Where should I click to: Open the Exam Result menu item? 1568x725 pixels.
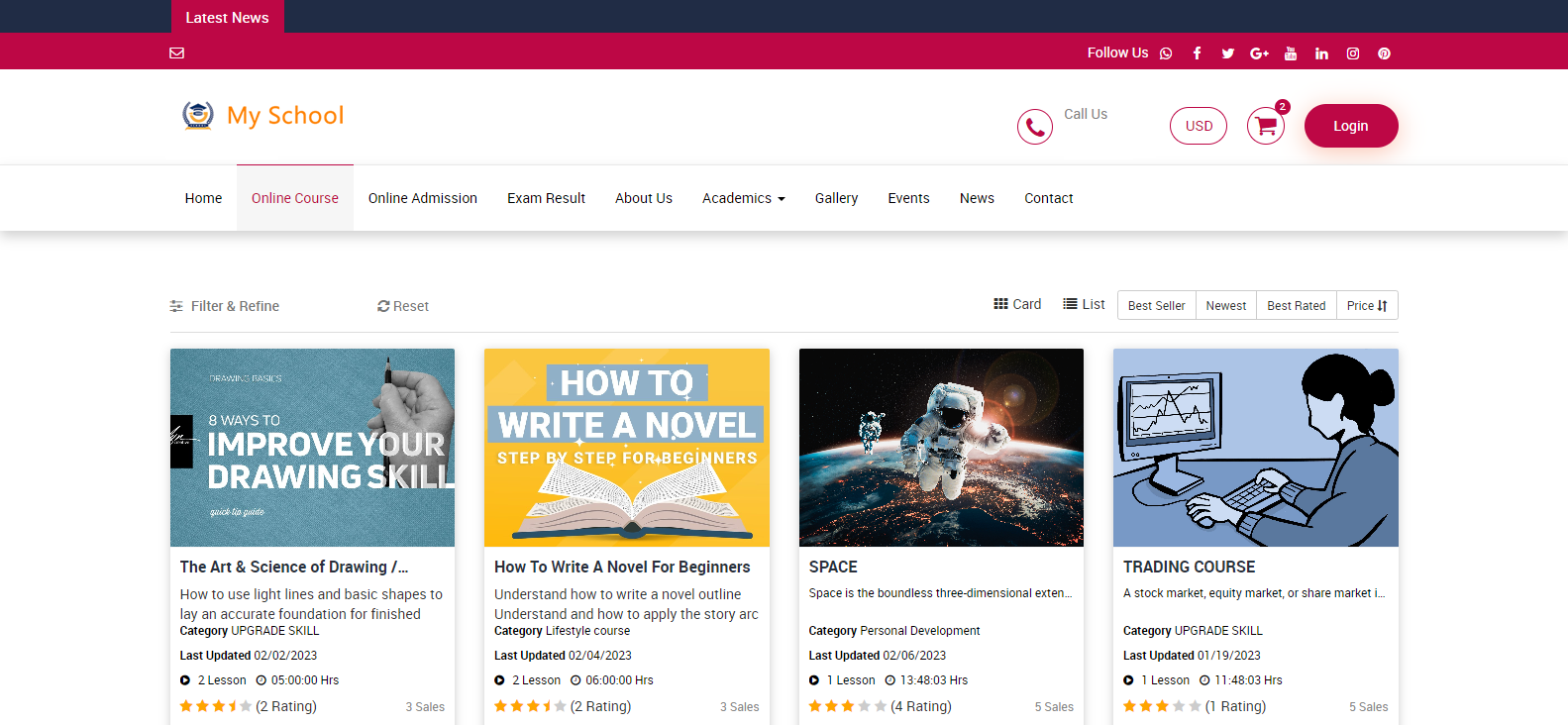546,198
